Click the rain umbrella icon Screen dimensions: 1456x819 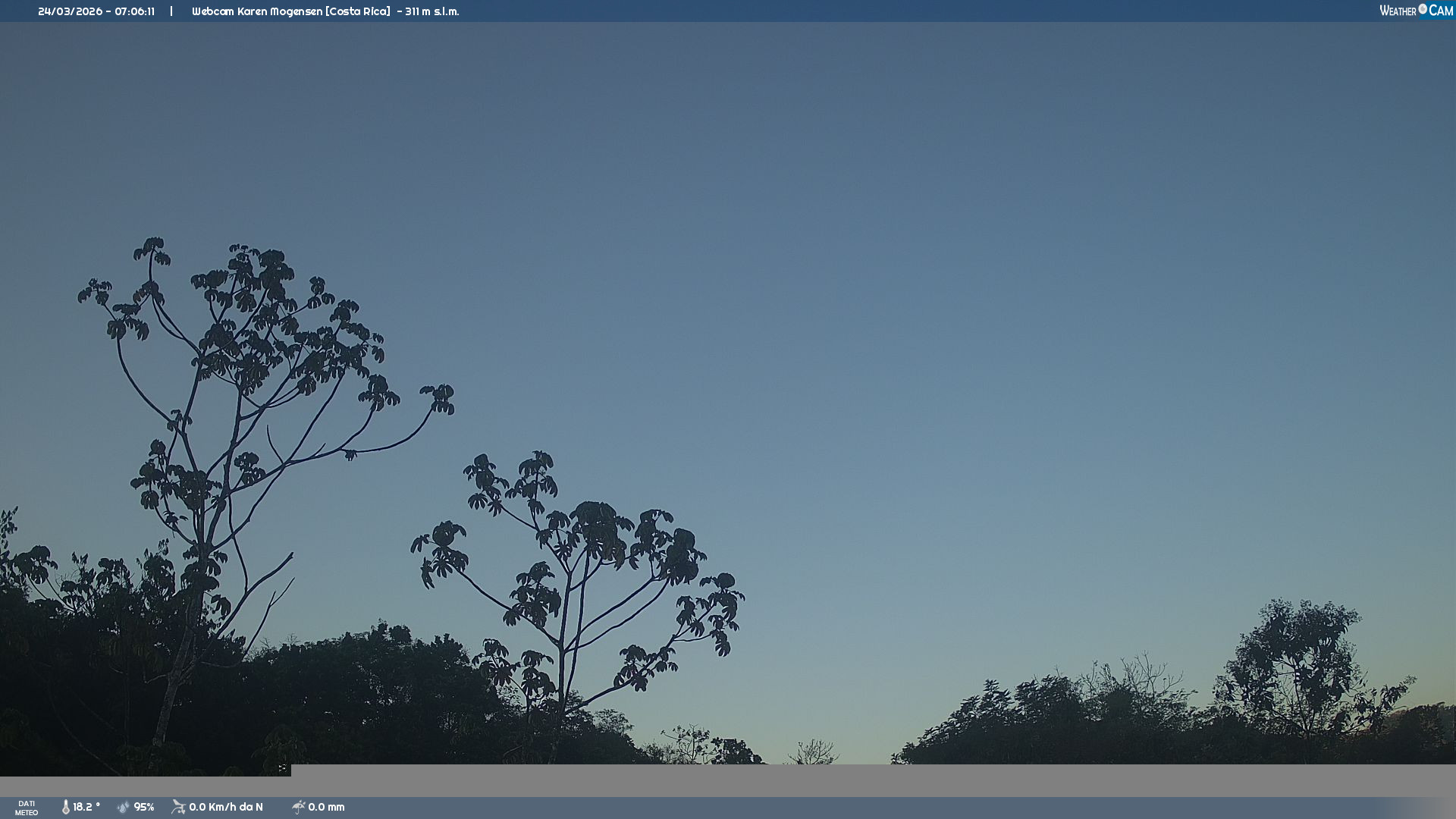tap(298, 807)
